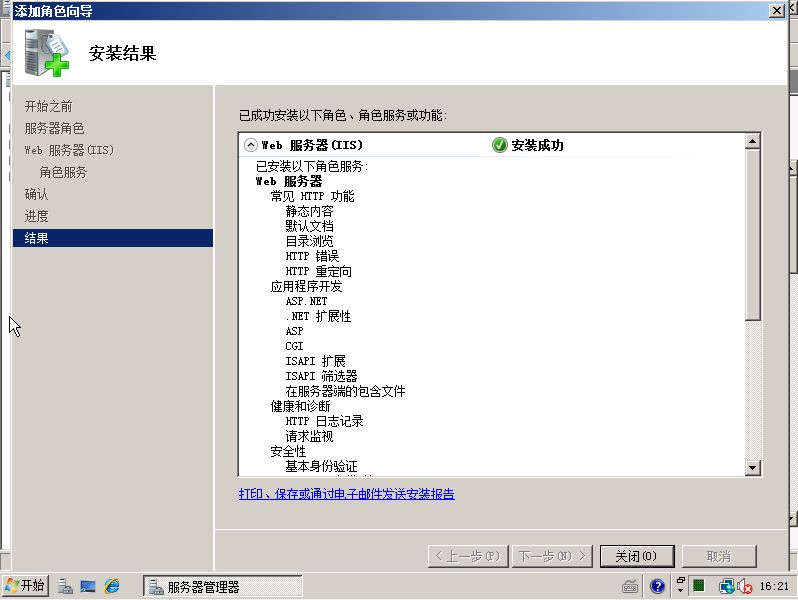Click the keyboard tray icon
798x600 pixels.
(x=630, y=586)
